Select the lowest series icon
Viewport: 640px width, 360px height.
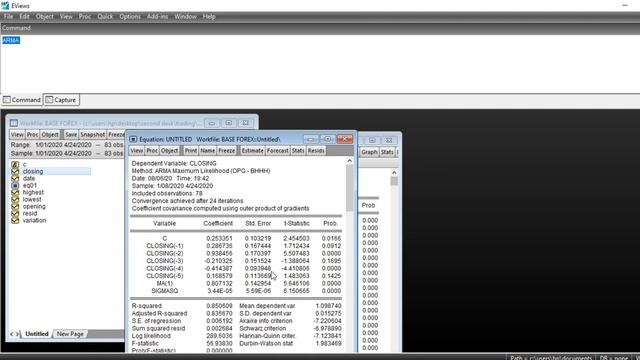coord(15,200)
